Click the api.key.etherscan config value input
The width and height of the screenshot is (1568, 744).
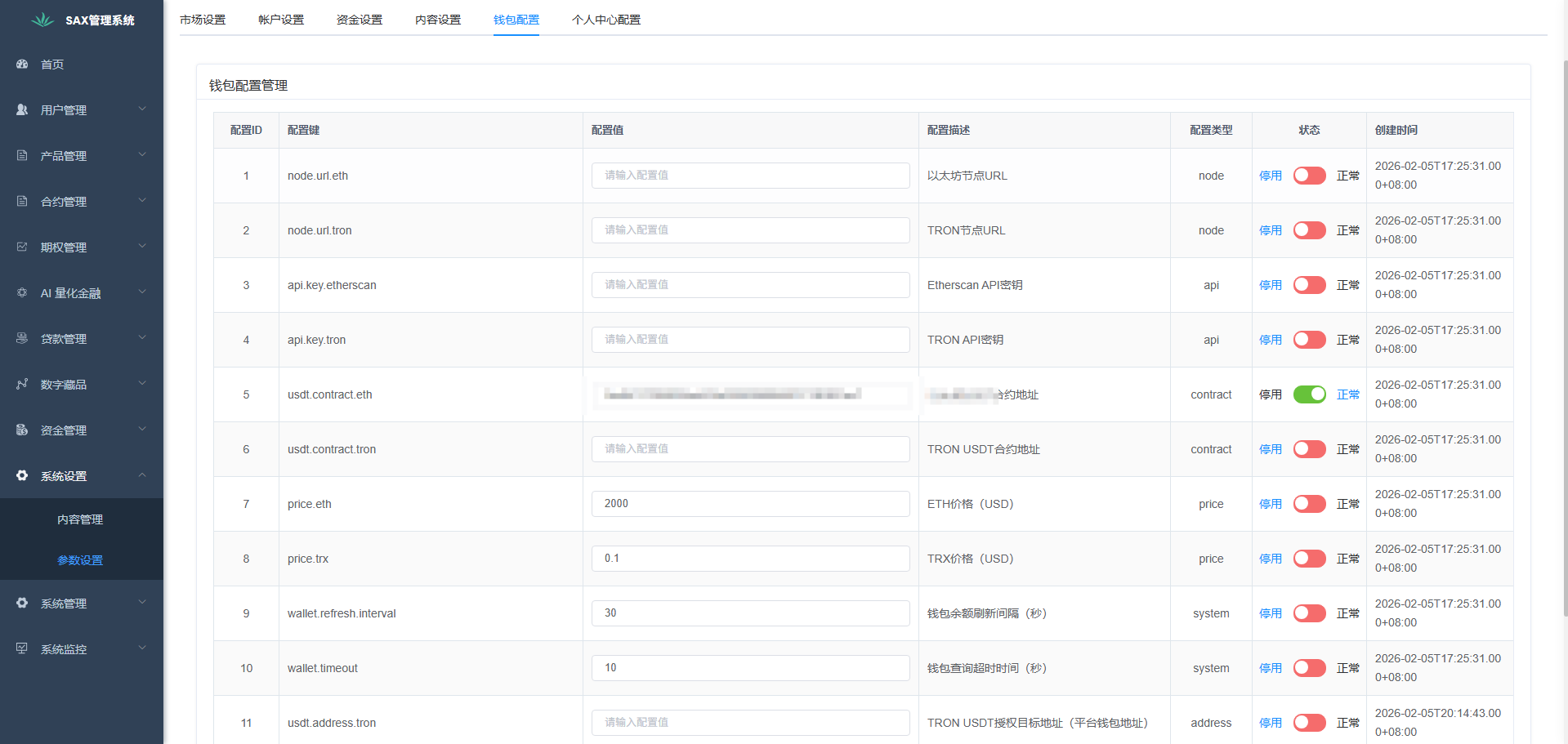point(750,285)
